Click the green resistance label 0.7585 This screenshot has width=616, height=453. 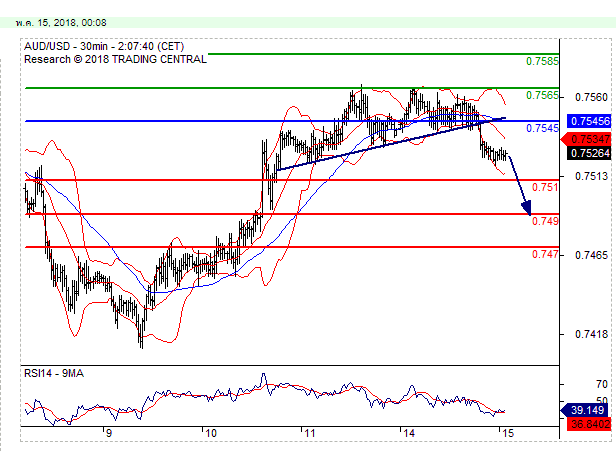point(542,61)
